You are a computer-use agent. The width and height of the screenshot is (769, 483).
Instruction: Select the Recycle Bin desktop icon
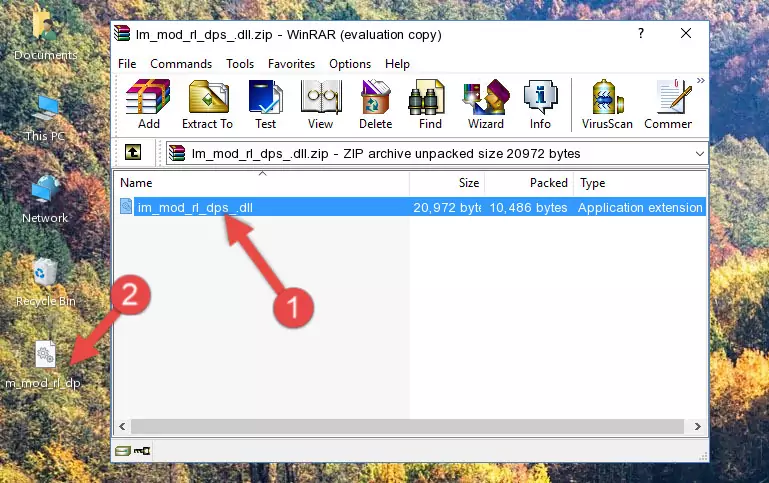[46, 283]
